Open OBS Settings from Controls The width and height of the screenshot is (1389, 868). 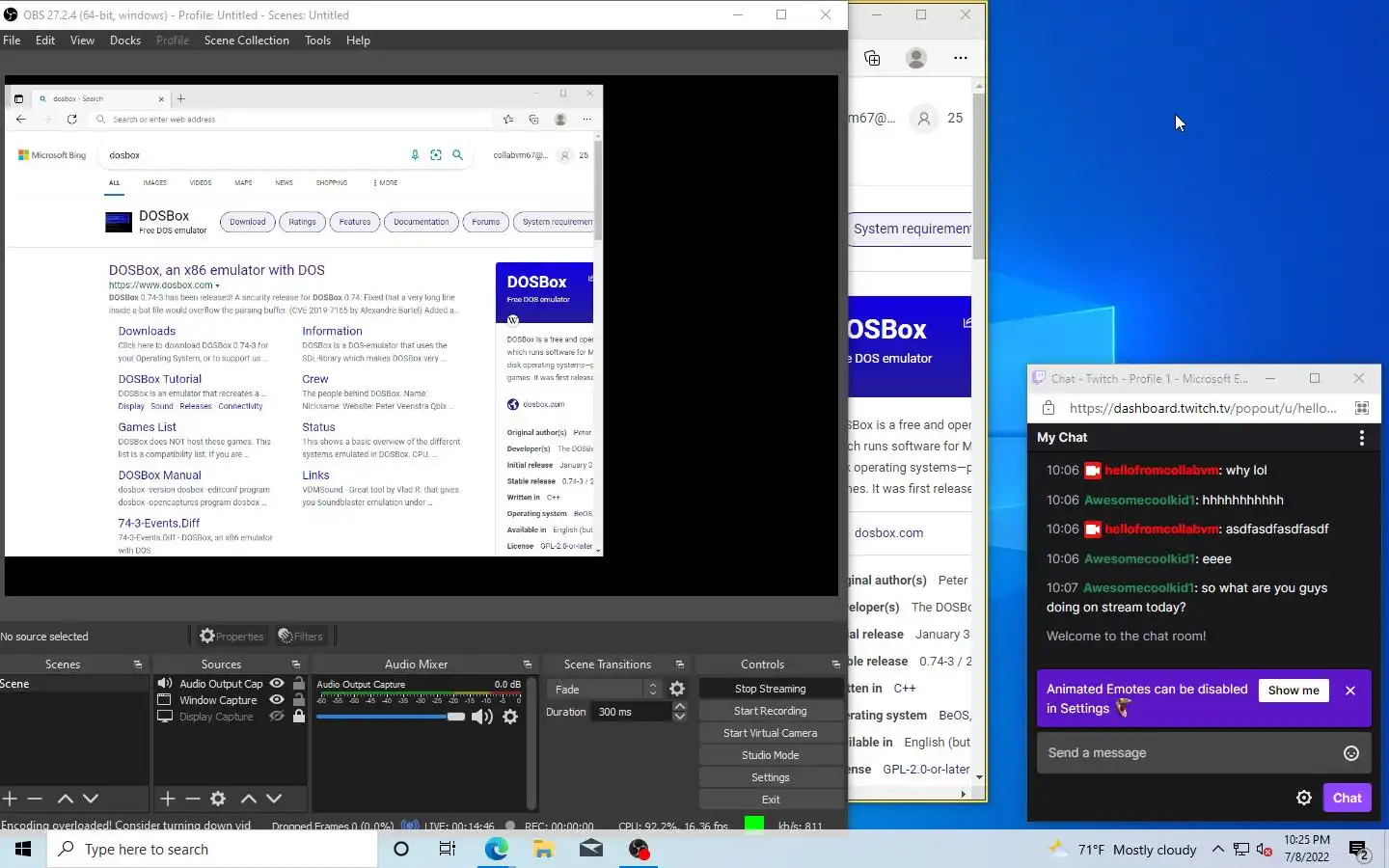(x=770, y=777)
